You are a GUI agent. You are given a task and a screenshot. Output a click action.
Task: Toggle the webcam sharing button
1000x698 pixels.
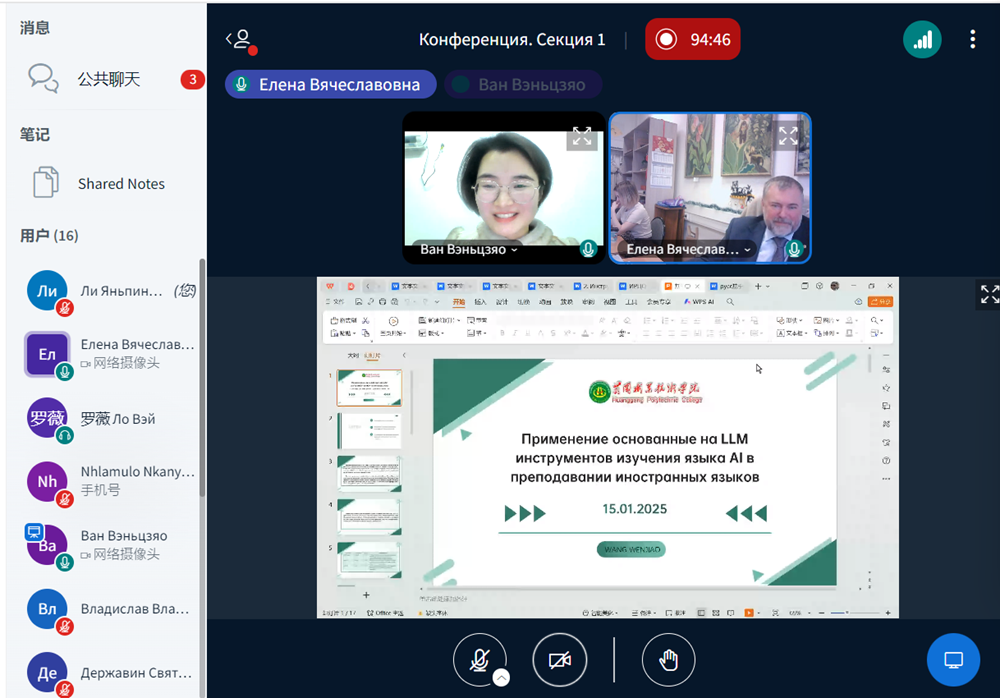(x=559, y=660)
